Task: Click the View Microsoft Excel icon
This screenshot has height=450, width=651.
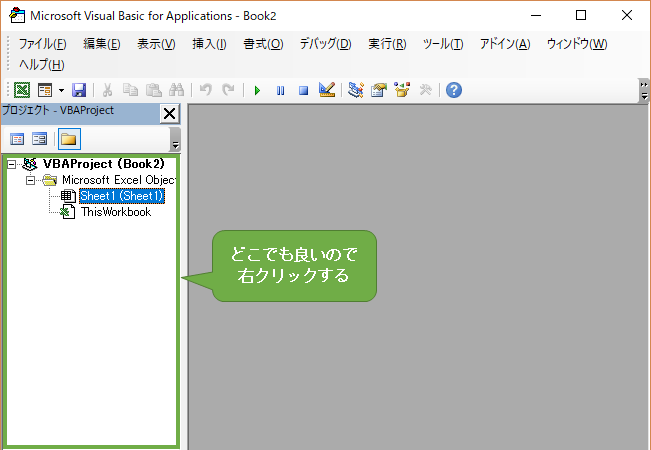Action: pos(22,90)
